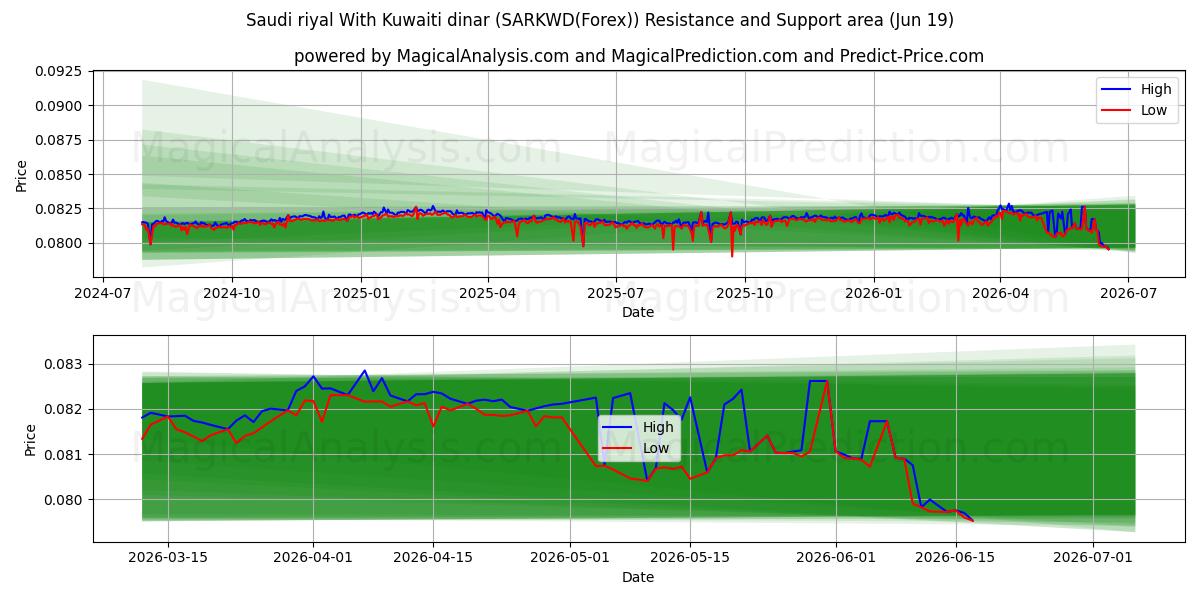Click the 2026-03-15 date tick on the lower chart
The height and width of the screenshot is (600, 1200).
pyautogui.click(x=167, y=558)
